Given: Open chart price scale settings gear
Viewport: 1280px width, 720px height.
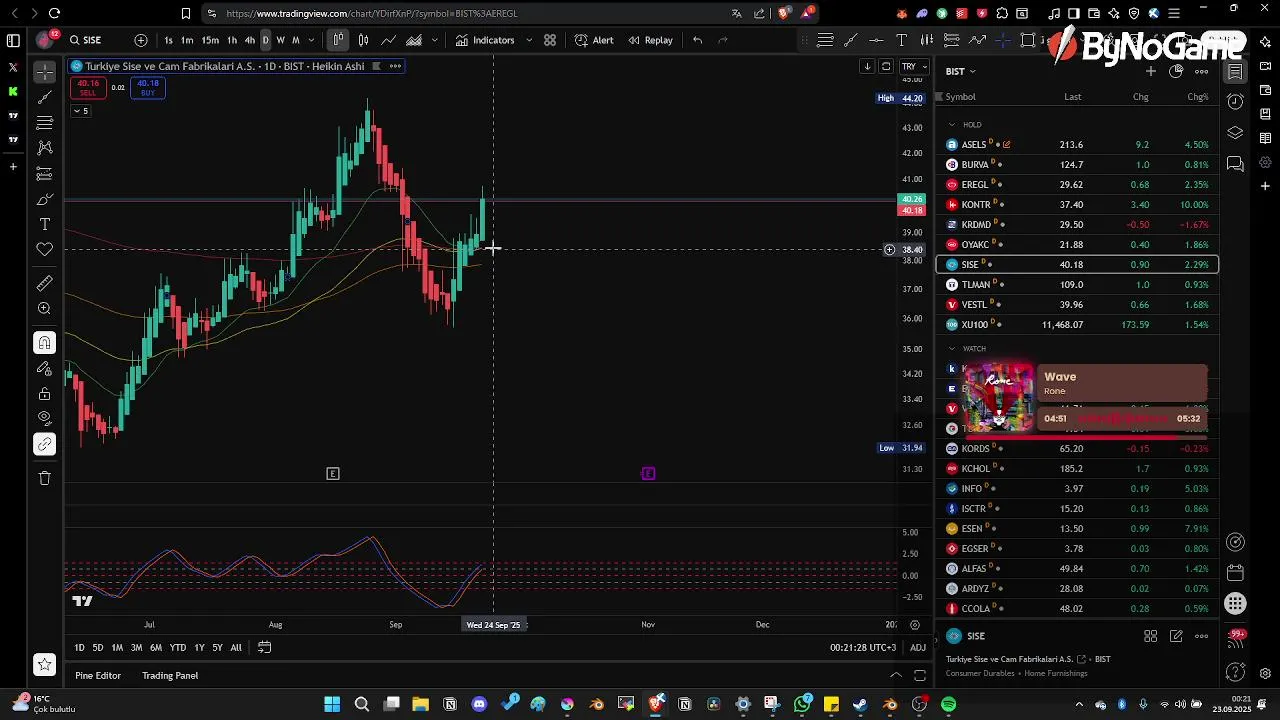Looking at the screenshot, I should [x=915, y=625].
